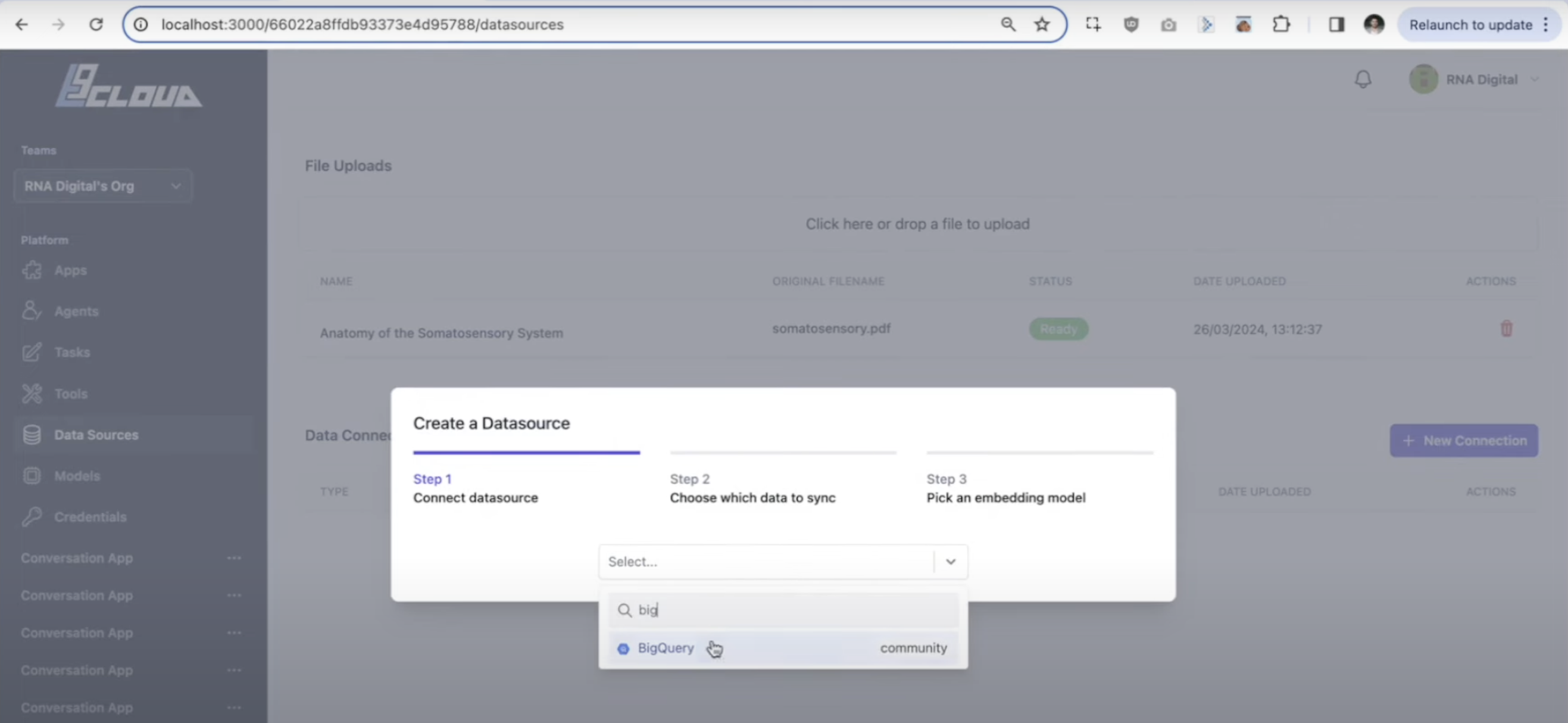Click the Models sidebar icon

32,476
